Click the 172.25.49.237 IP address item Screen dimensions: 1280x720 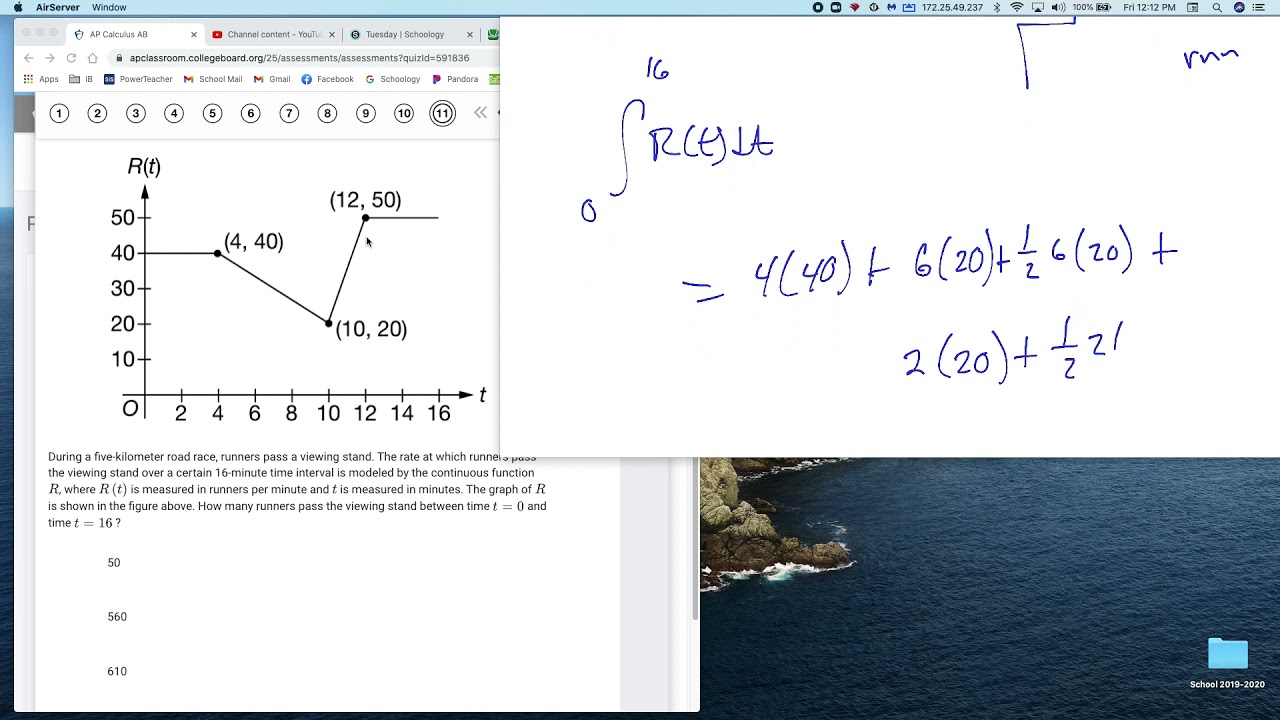click(952, 7)
